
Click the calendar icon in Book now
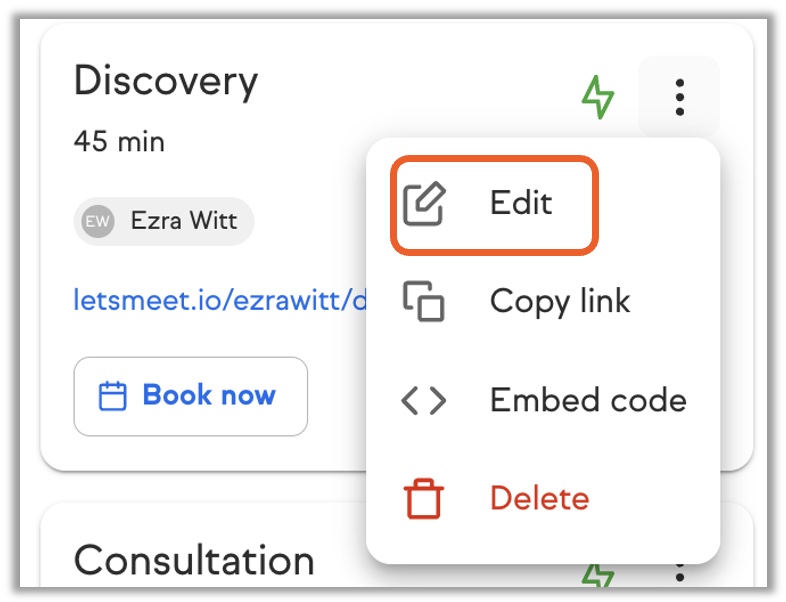click(x=112, y=396)
